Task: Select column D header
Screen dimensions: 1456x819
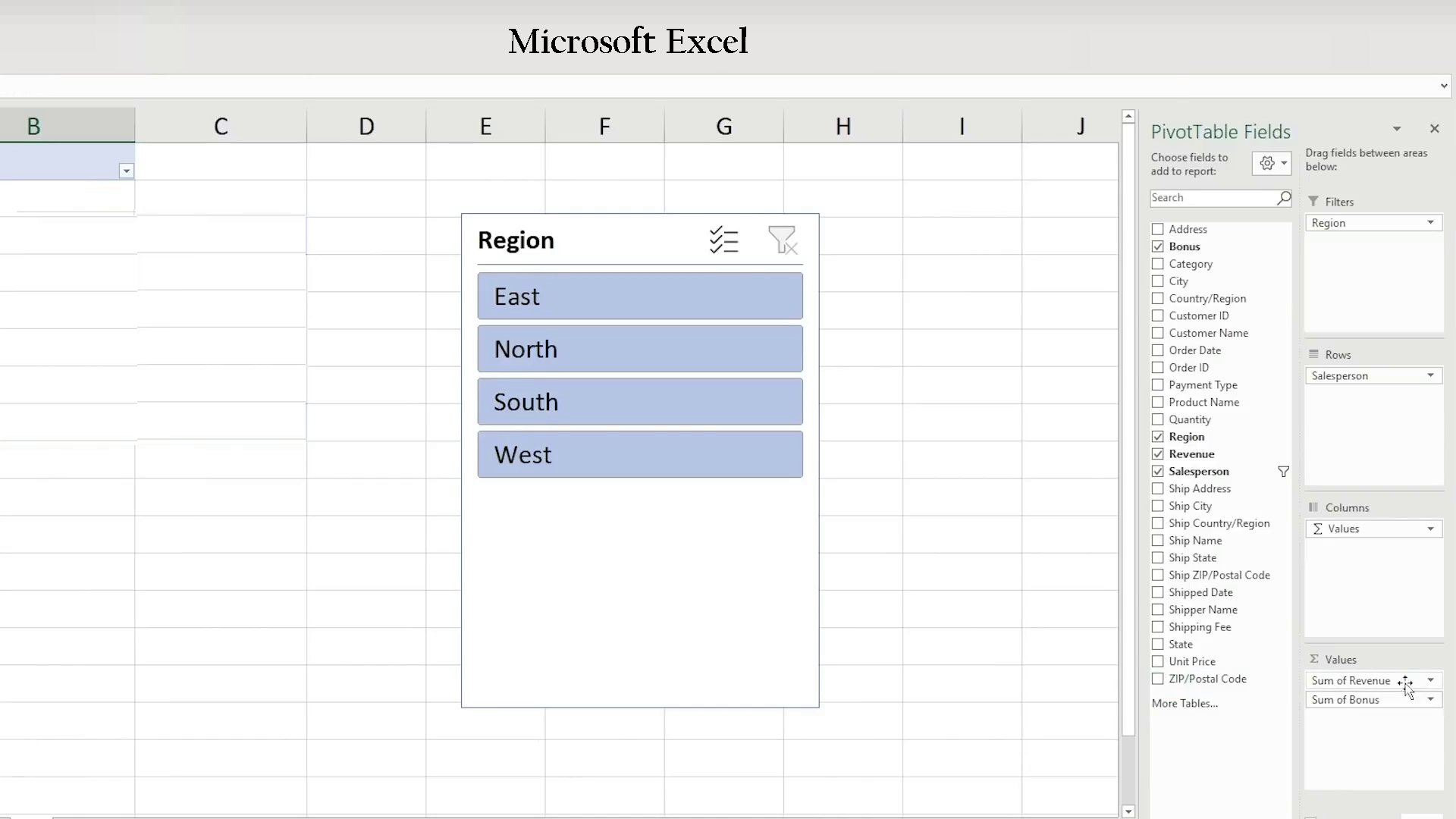Action: pyautogui.click(x=366, y=126)
